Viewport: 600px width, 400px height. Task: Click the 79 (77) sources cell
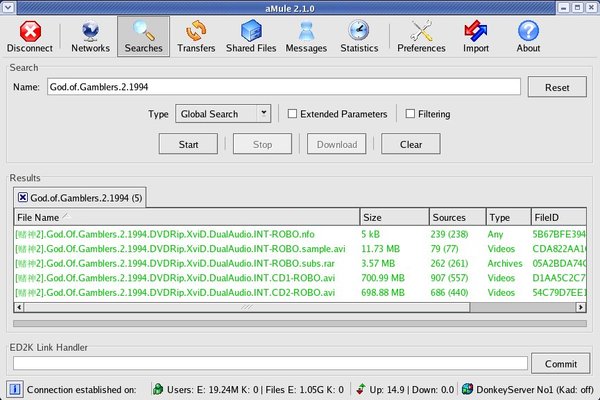tap(444, 249)
